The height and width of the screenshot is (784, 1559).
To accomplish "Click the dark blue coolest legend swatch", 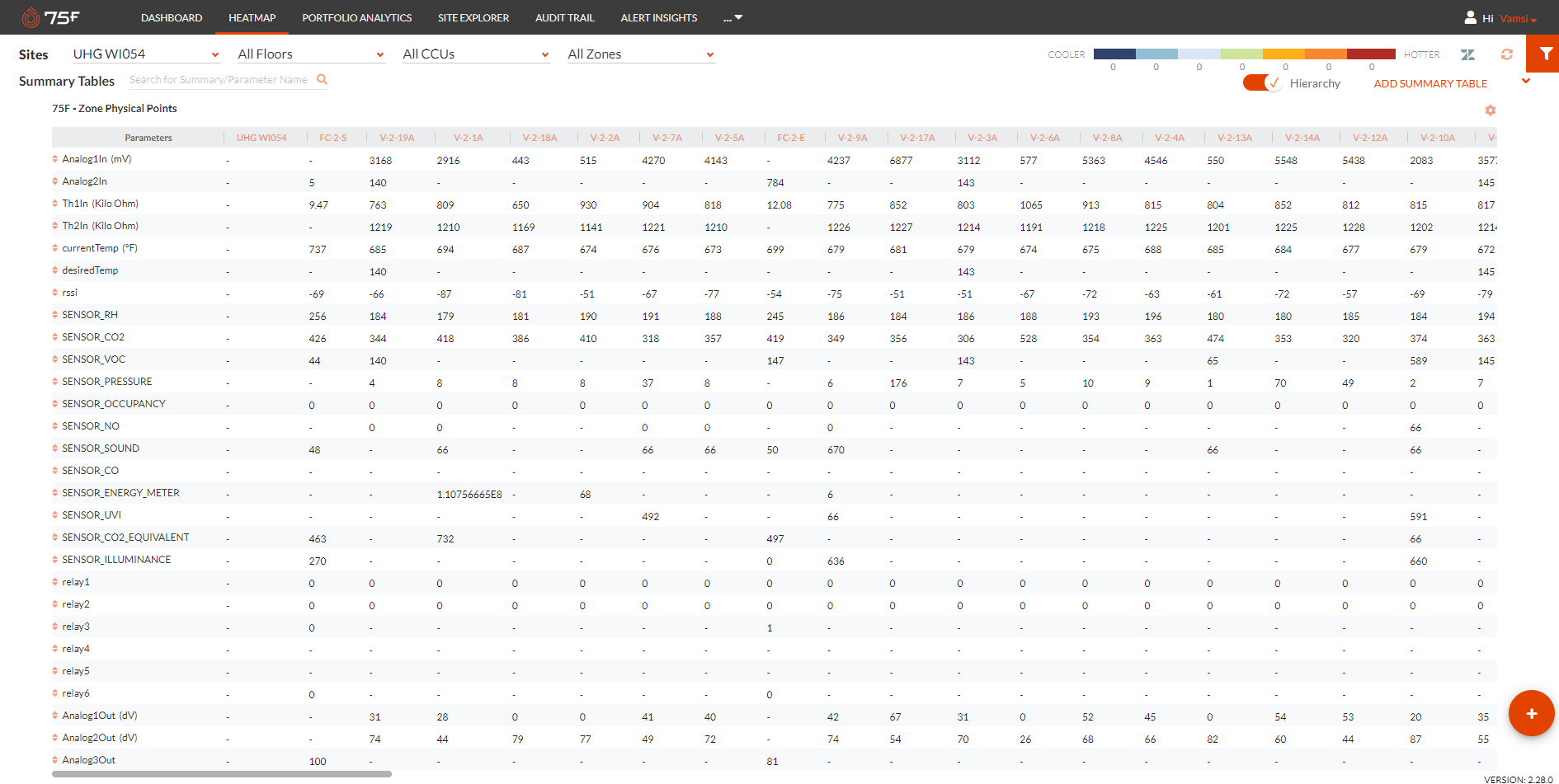I will [x=1114, y=54].
